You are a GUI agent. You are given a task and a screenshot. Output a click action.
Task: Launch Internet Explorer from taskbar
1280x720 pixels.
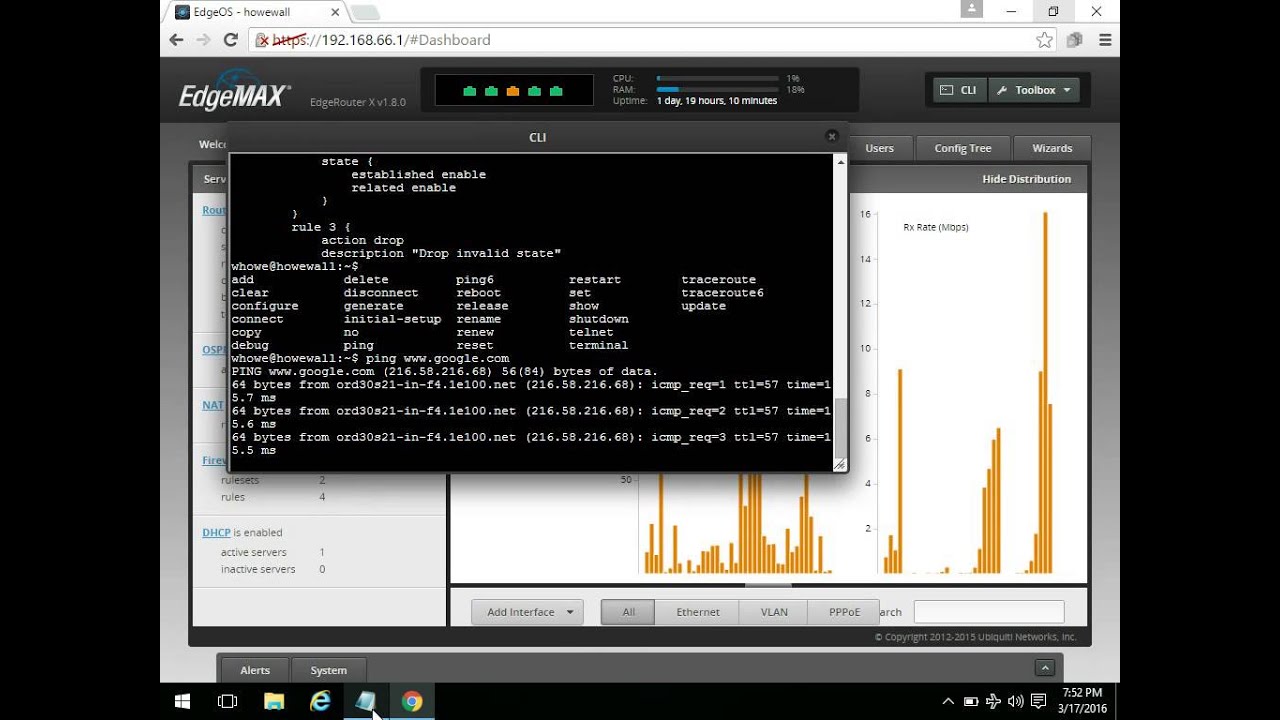pos(320,701)
